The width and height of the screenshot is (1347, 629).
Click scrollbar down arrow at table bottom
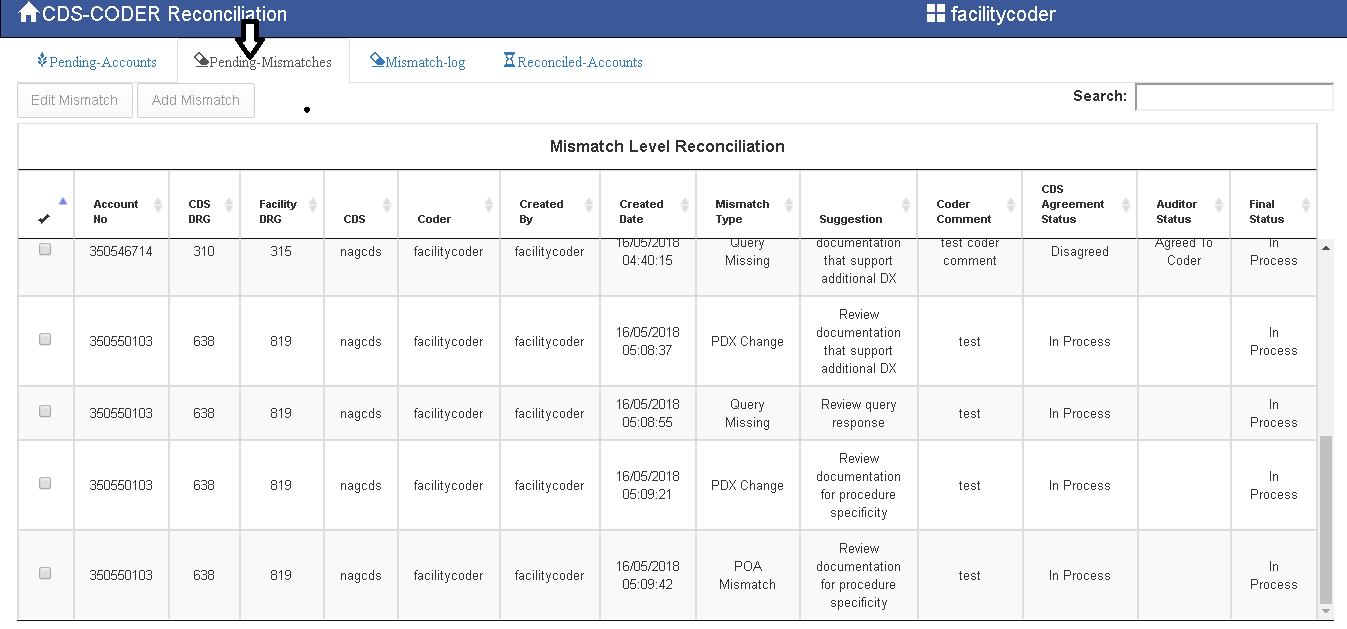(x=1326, y=610)
